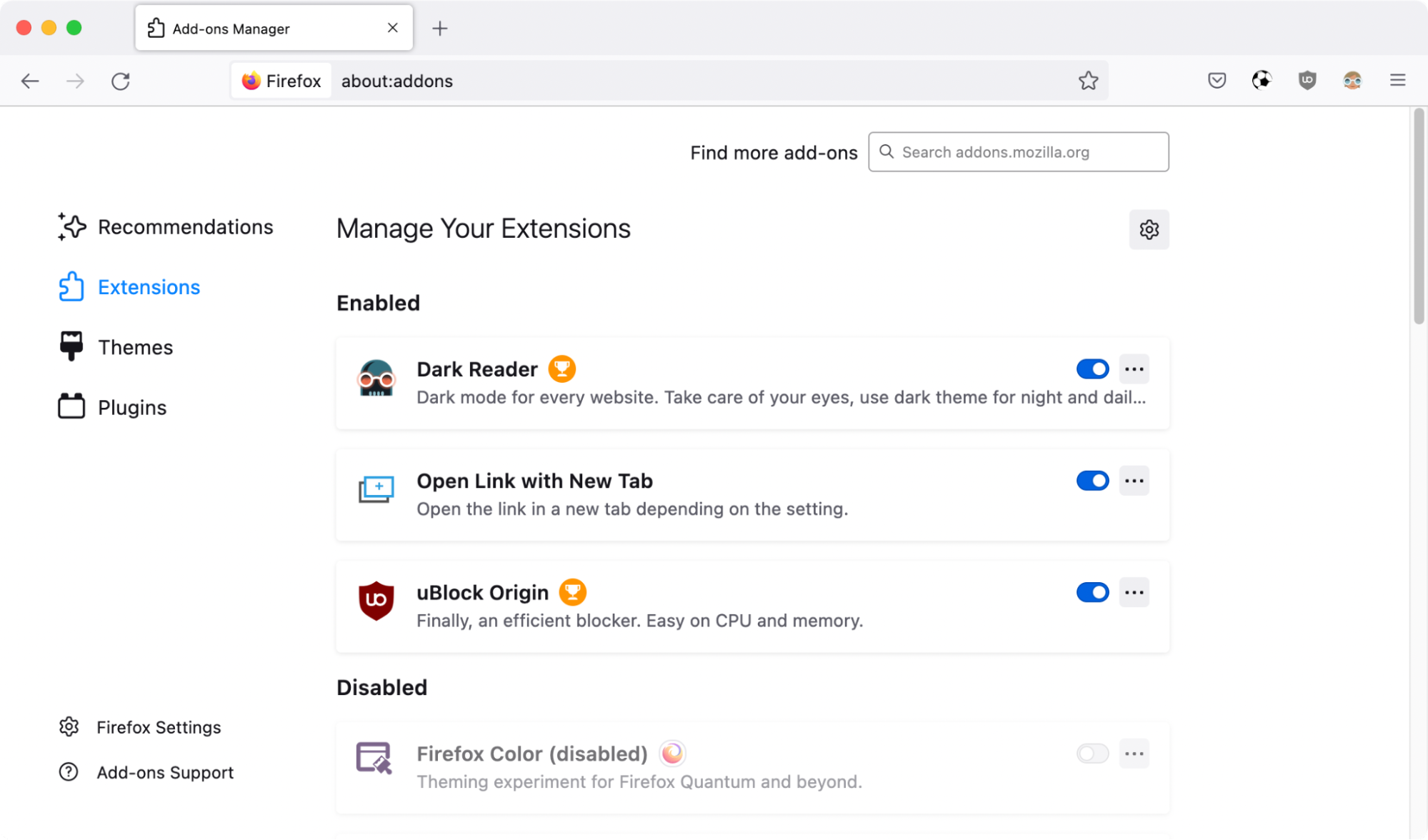
Task: Click 'Theming experiment for Firefox Quantum' description
Action: pos(639,781)
